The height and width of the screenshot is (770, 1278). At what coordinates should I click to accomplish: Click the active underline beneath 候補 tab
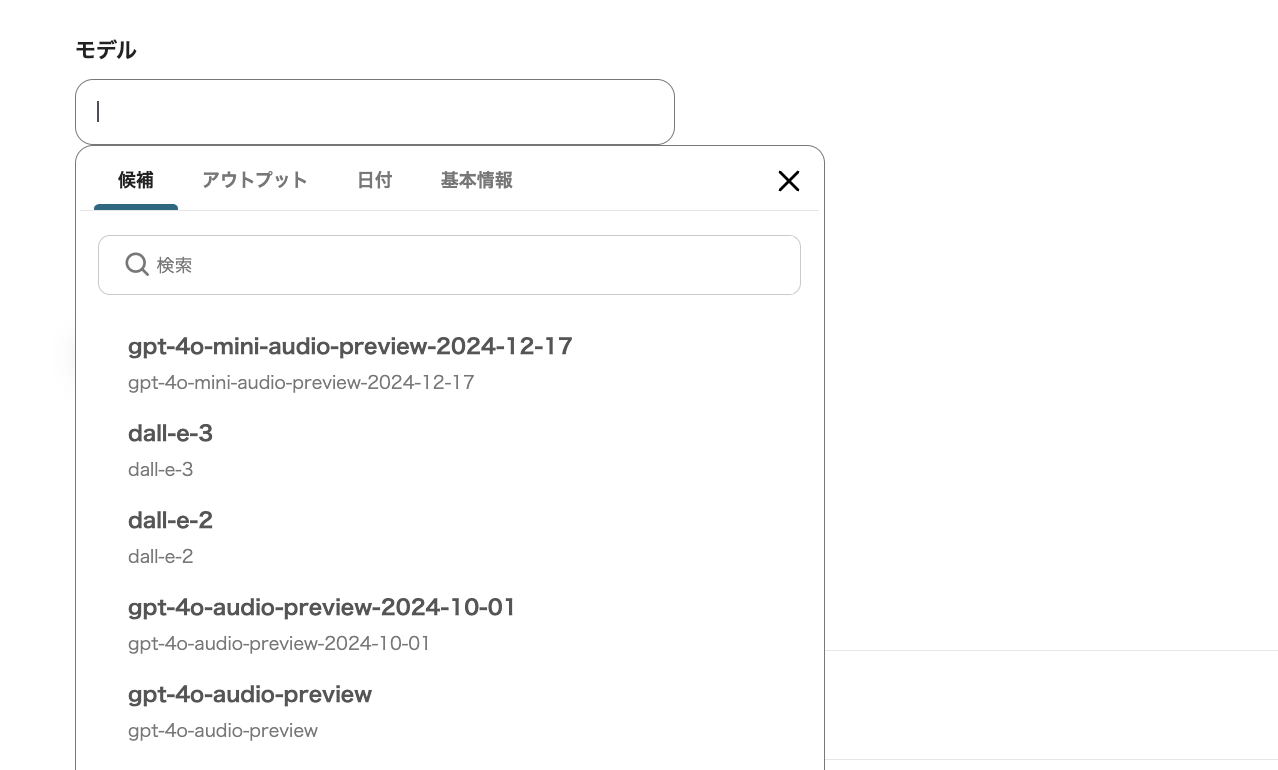click(136, 207)
